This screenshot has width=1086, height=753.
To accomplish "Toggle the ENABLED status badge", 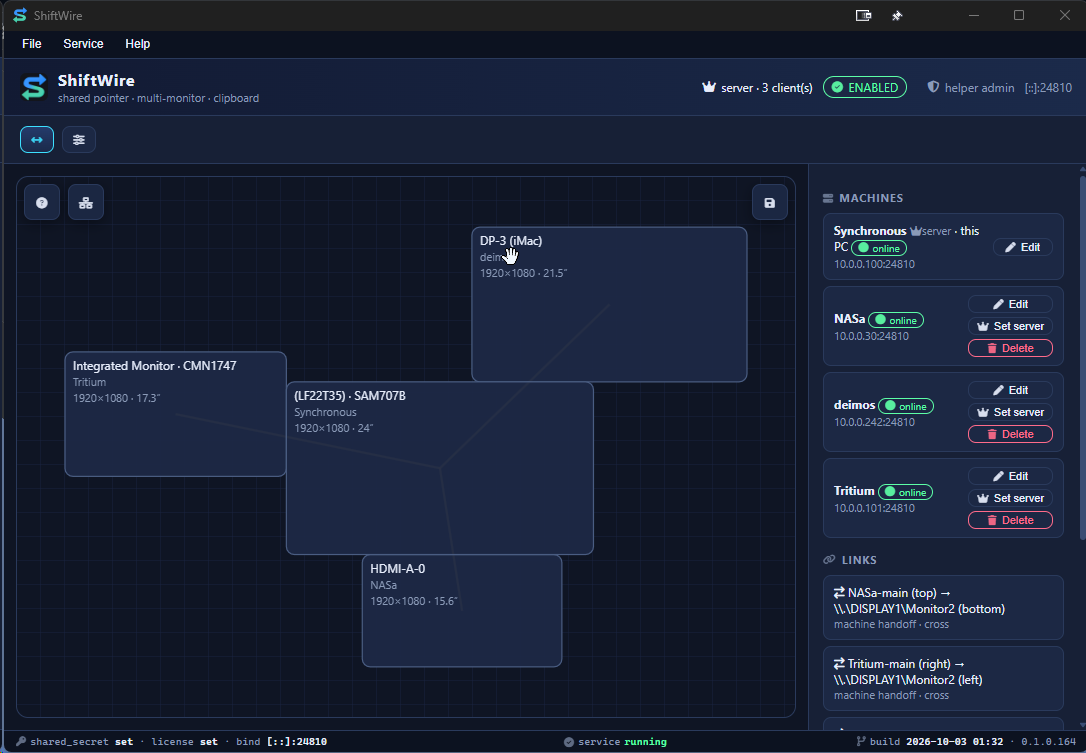I will pos(864,87).
